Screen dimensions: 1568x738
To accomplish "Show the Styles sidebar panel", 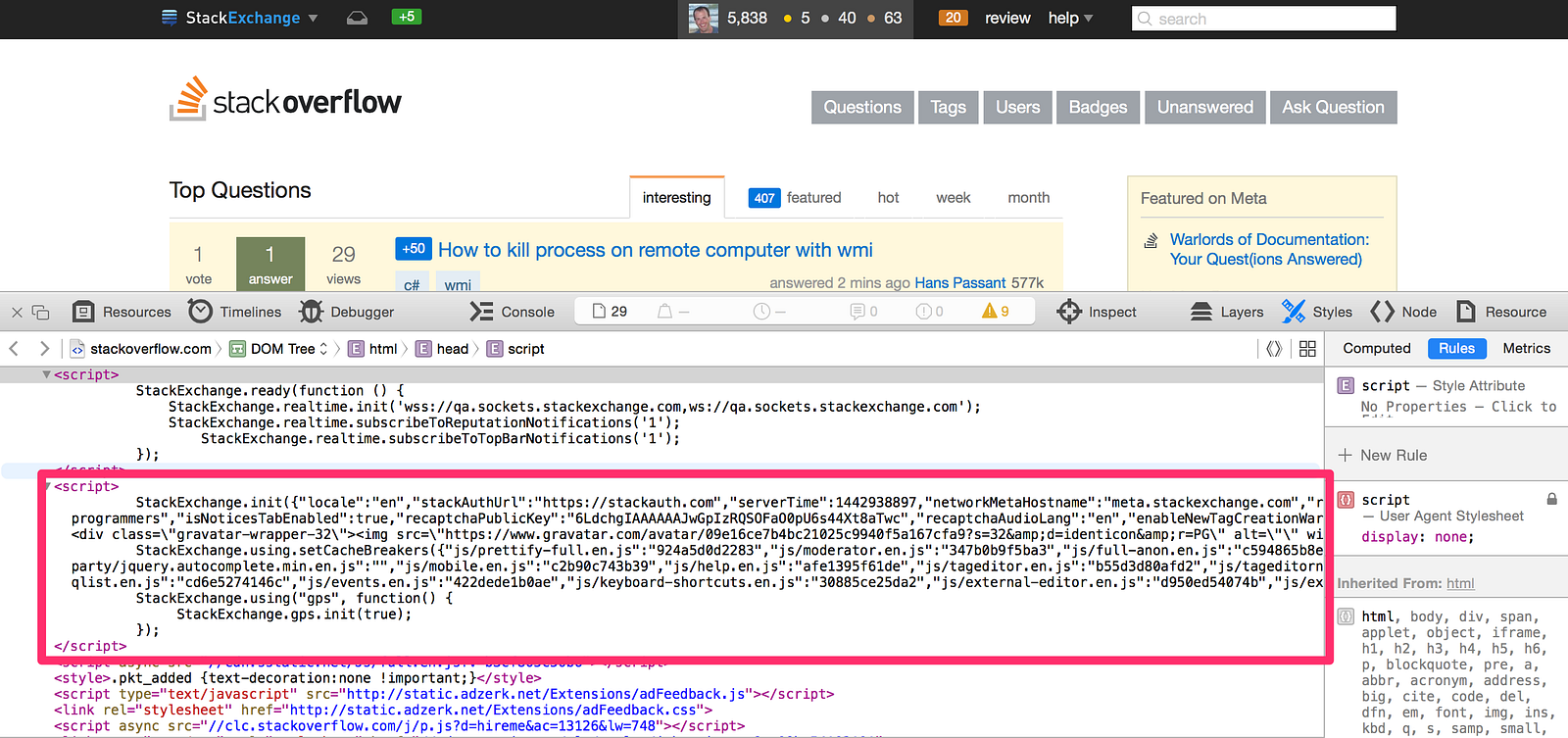I will coord(1317,312).
